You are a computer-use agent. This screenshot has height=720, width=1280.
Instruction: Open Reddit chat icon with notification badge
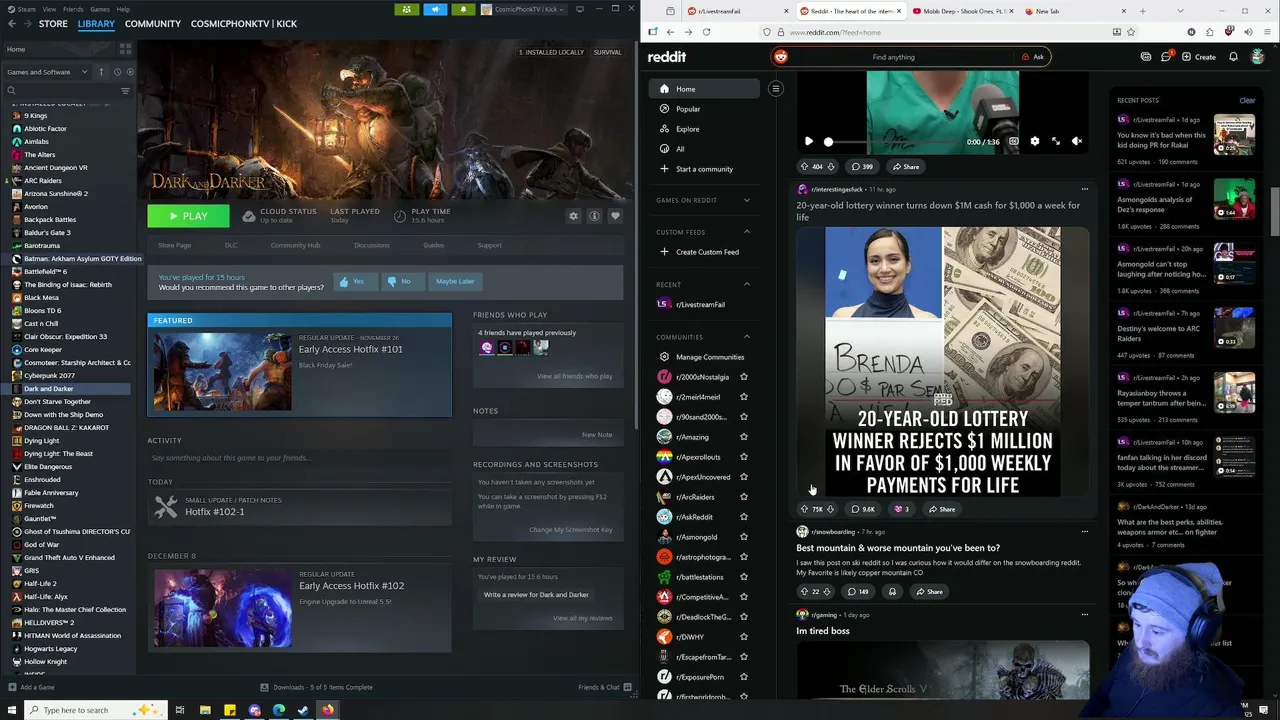click(x=1166, y=57)
